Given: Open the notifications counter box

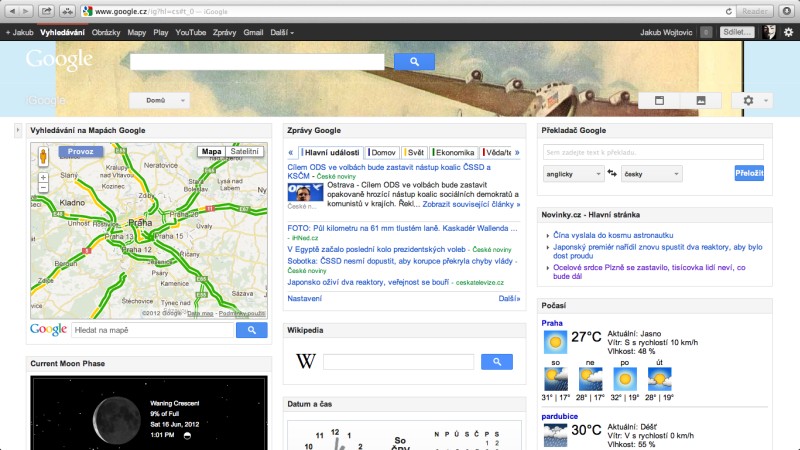Looking at the screenshot, I should 706,32.
